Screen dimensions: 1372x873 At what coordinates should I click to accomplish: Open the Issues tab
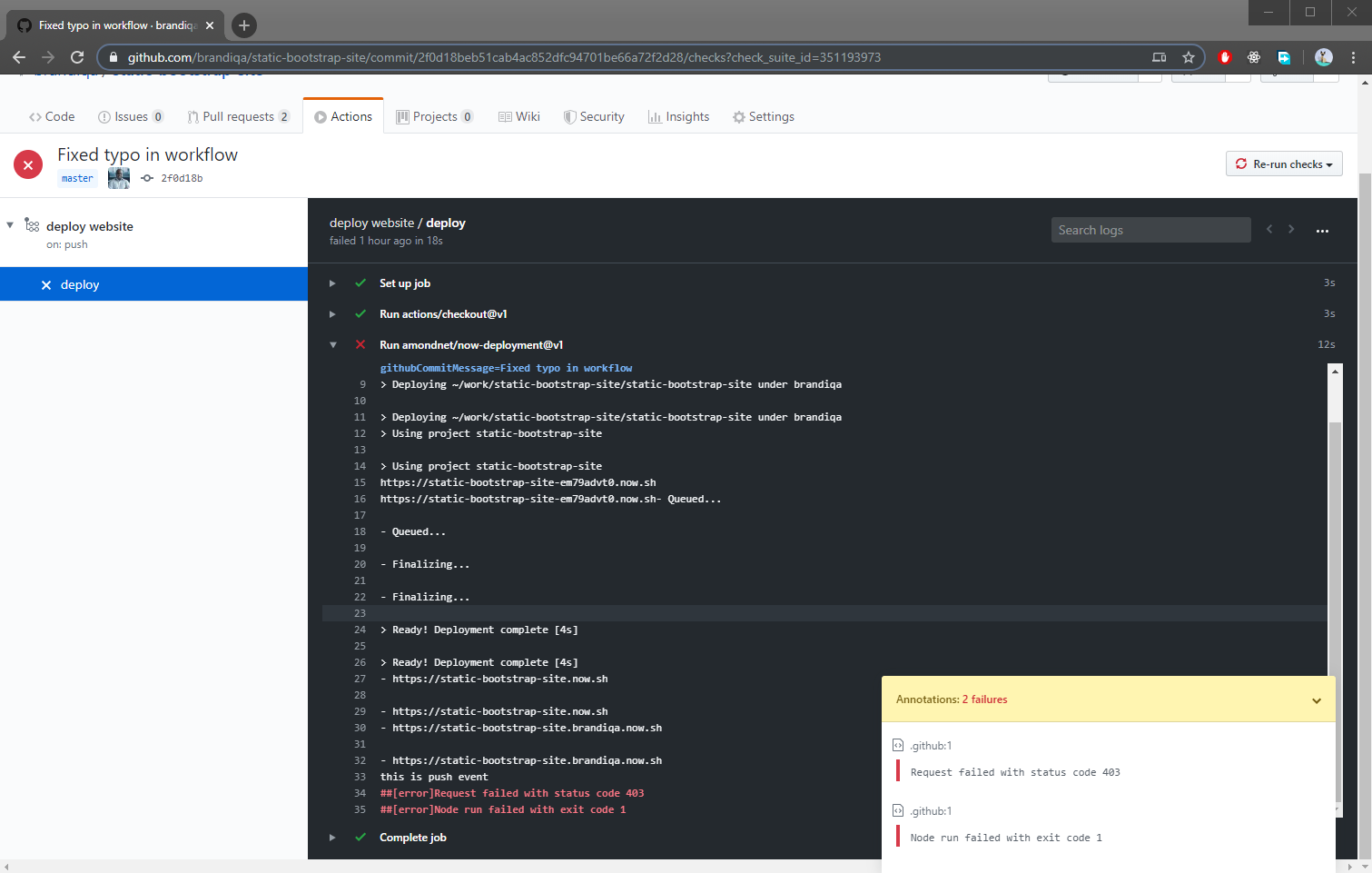[131, 116]
